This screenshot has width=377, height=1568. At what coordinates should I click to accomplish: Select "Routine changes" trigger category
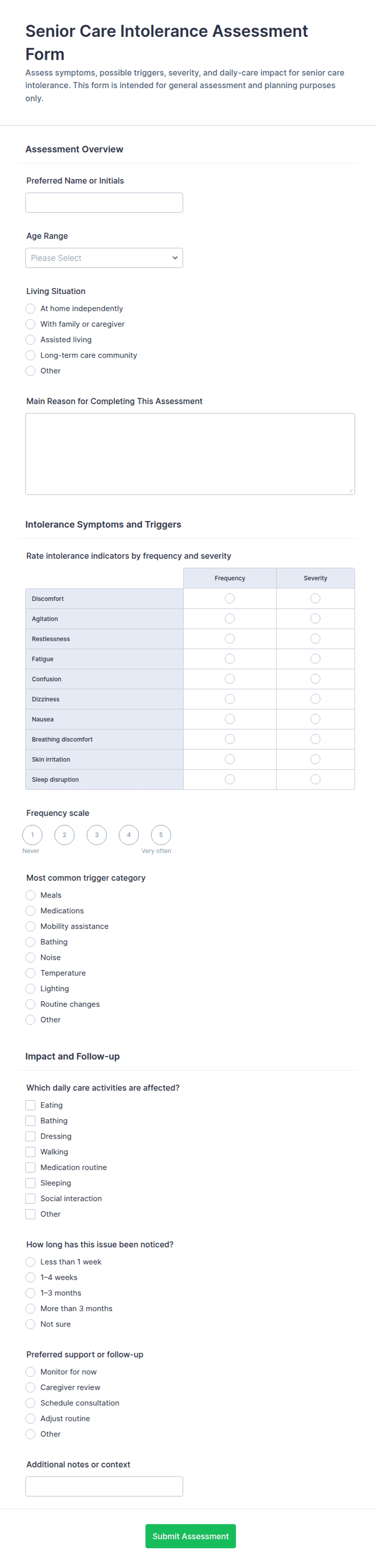pos(30,1004)
